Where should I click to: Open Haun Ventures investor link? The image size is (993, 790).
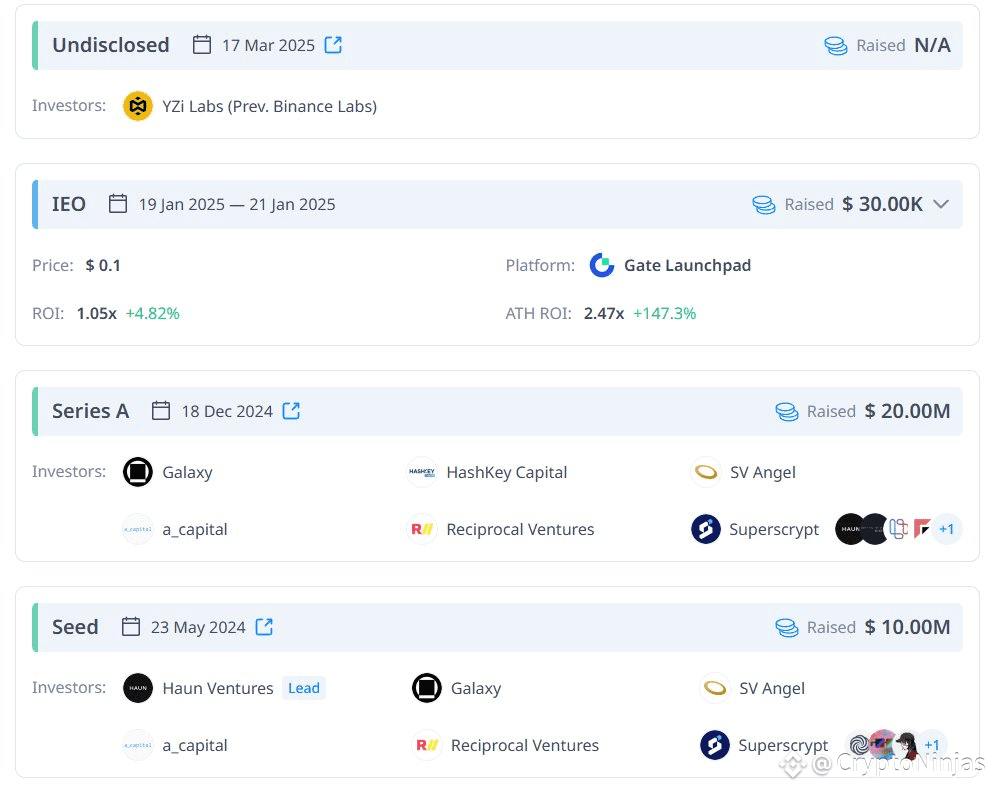218,688
